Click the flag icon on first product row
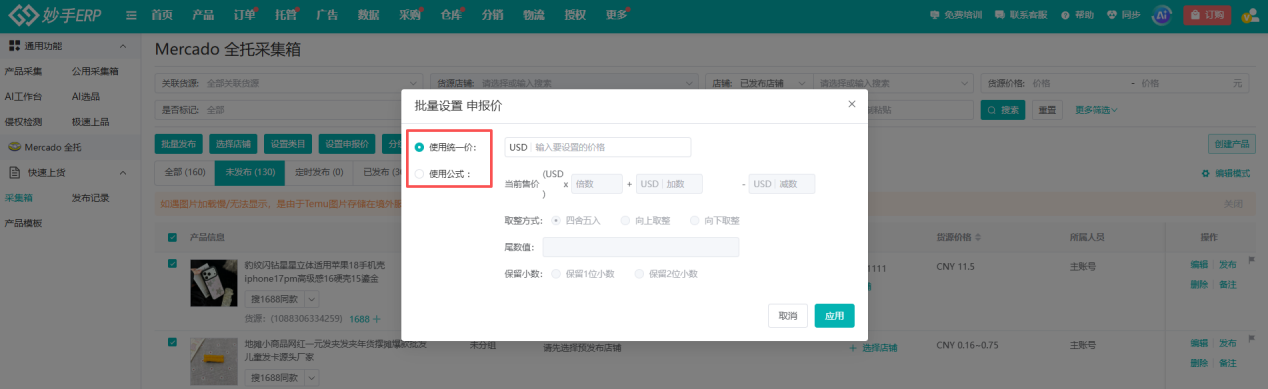 click(x=1251, y=261)
